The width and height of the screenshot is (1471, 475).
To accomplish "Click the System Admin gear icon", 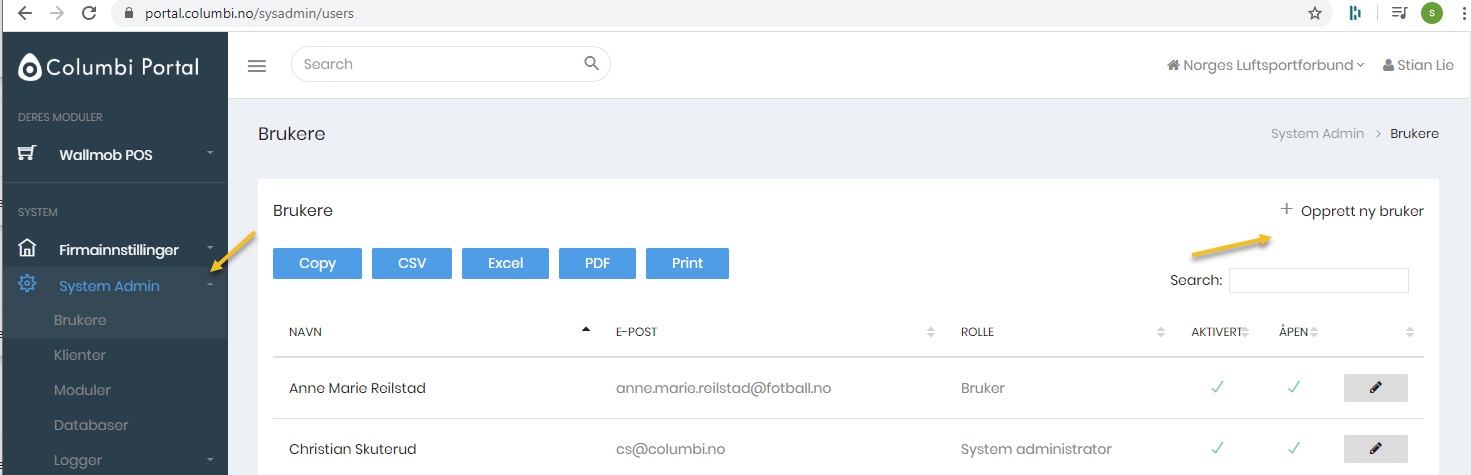I will pyautogui.click(x=28, y=285).
